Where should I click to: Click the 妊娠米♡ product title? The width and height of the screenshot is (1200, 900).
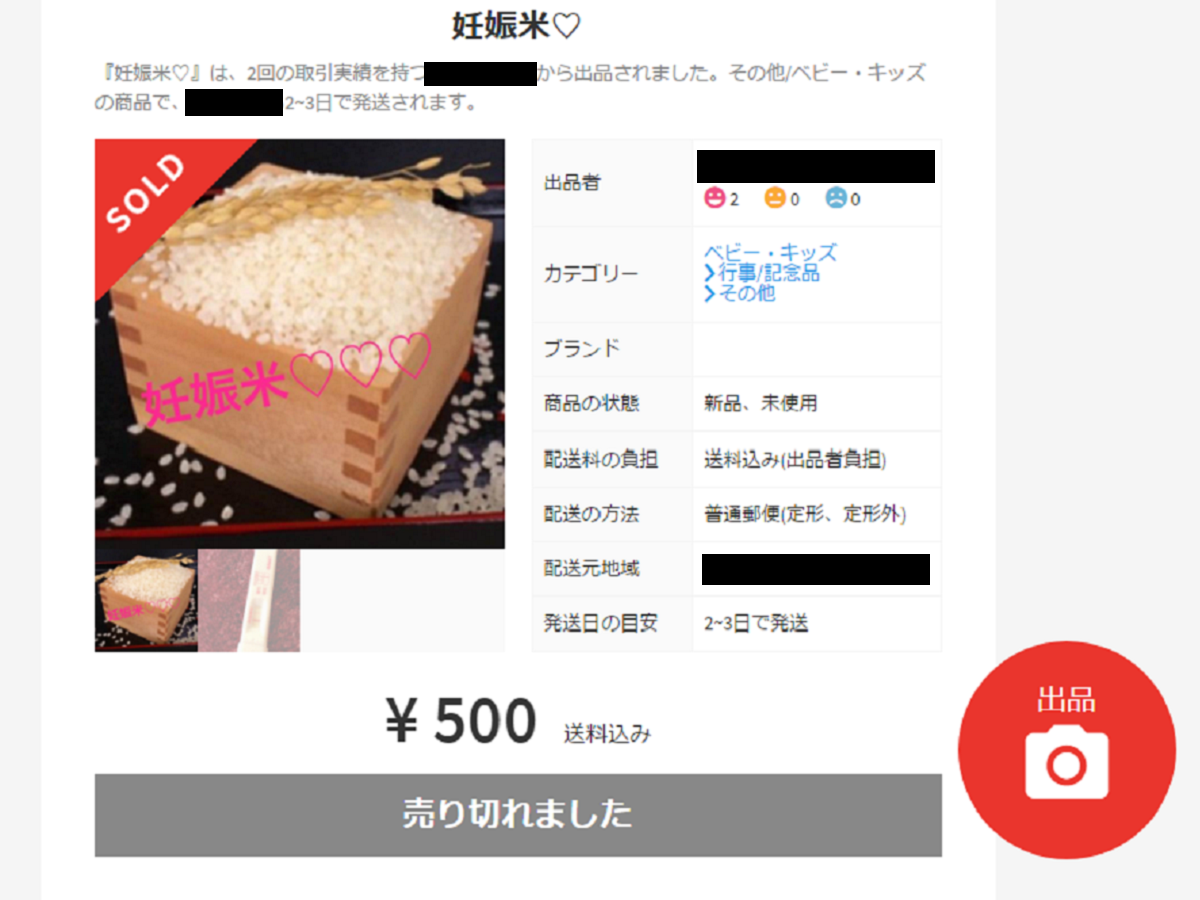tap(516, 26)
